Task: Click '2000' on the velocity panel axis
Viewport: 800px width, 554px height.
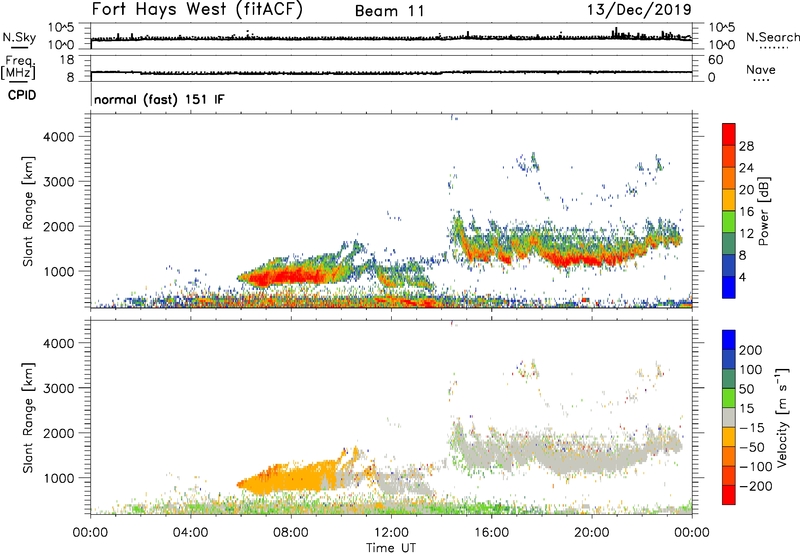Action: click(59, 433)
